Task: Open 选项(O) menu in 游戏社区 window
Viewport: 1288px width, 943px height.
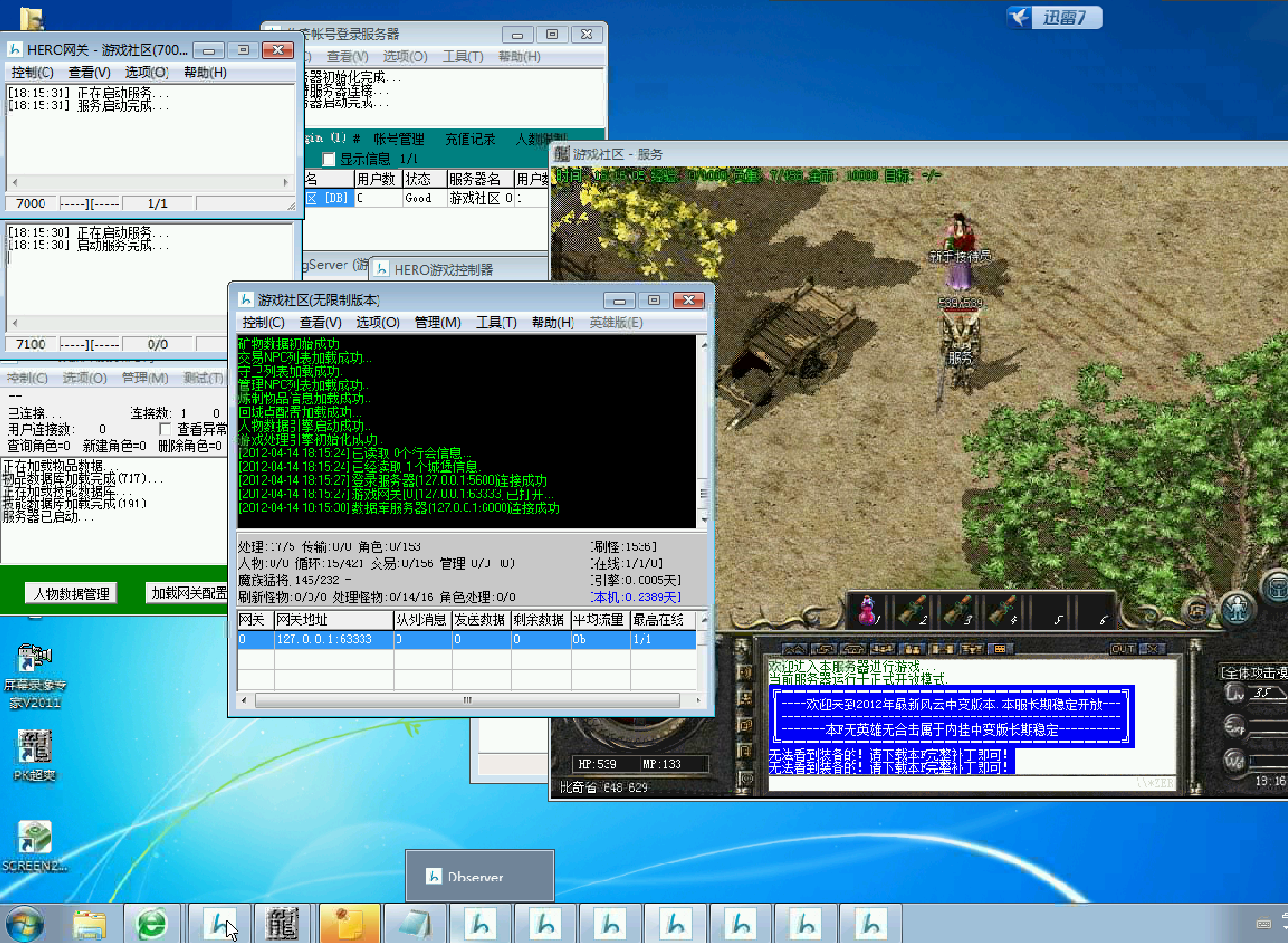Action: 378,322
